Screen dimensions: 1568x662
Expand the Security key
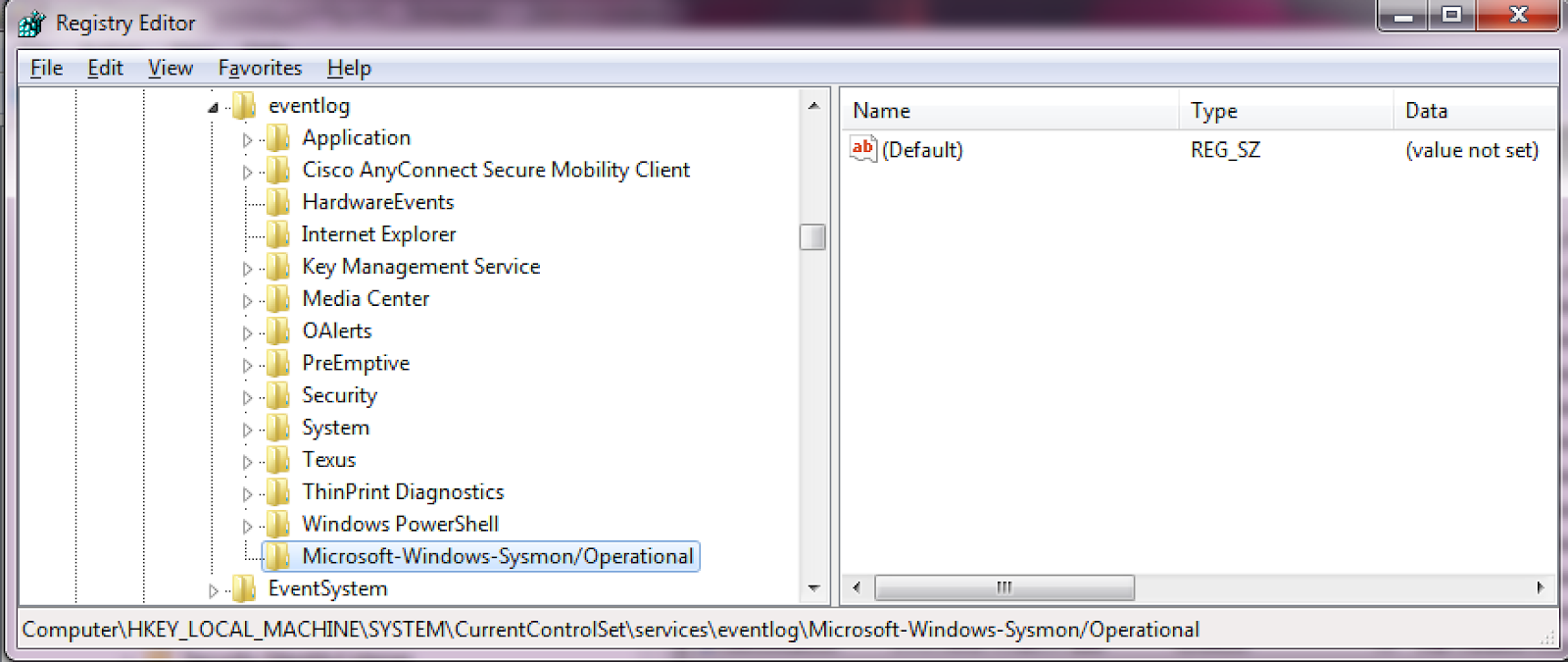click(247, 397)
